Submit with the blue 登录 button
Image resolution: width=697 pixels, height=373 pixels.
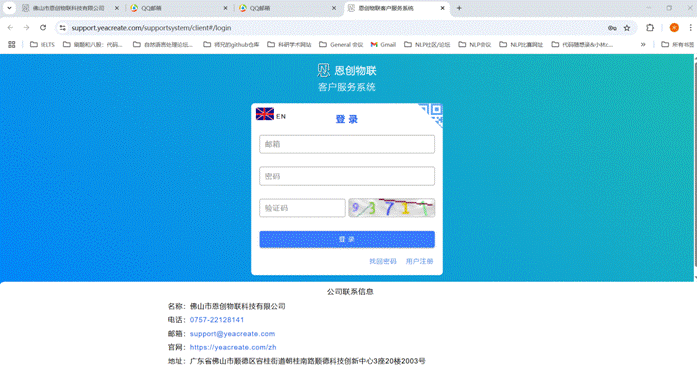point(347,239)
